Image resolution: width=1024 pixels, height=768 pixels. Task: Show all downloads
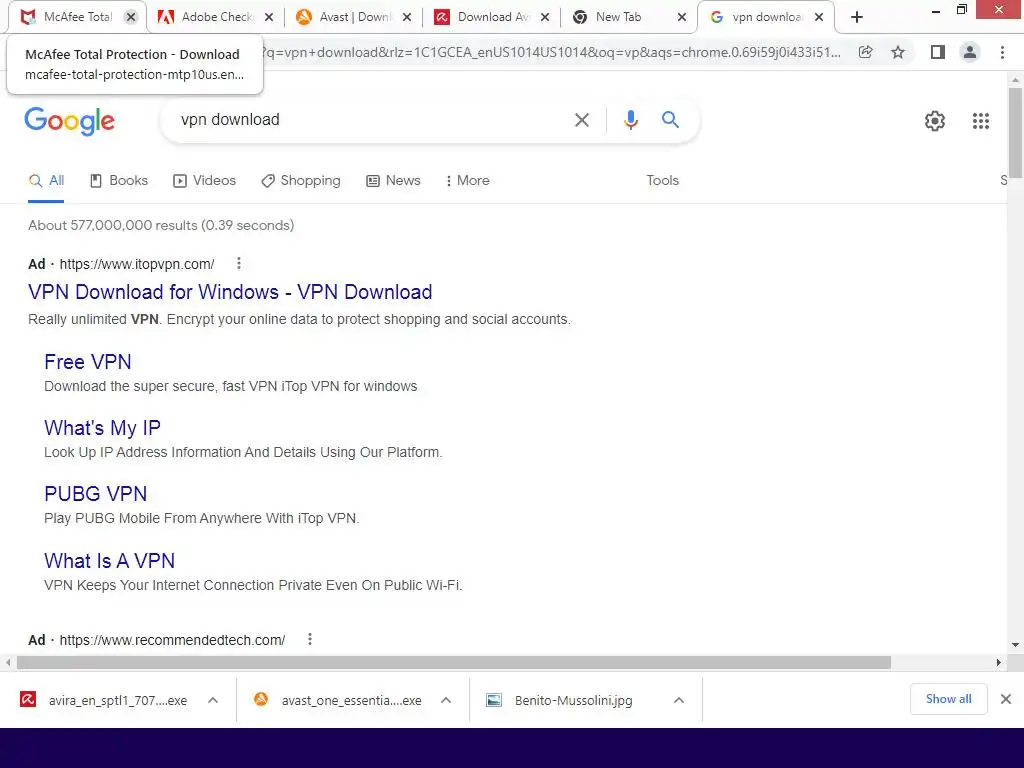click(948, 699)
